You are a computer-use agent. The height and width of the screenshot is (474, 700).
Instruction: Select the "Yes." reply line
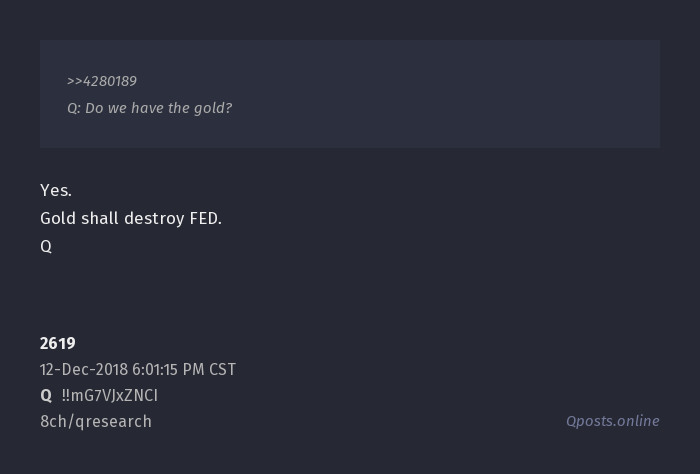pos(56,190)
